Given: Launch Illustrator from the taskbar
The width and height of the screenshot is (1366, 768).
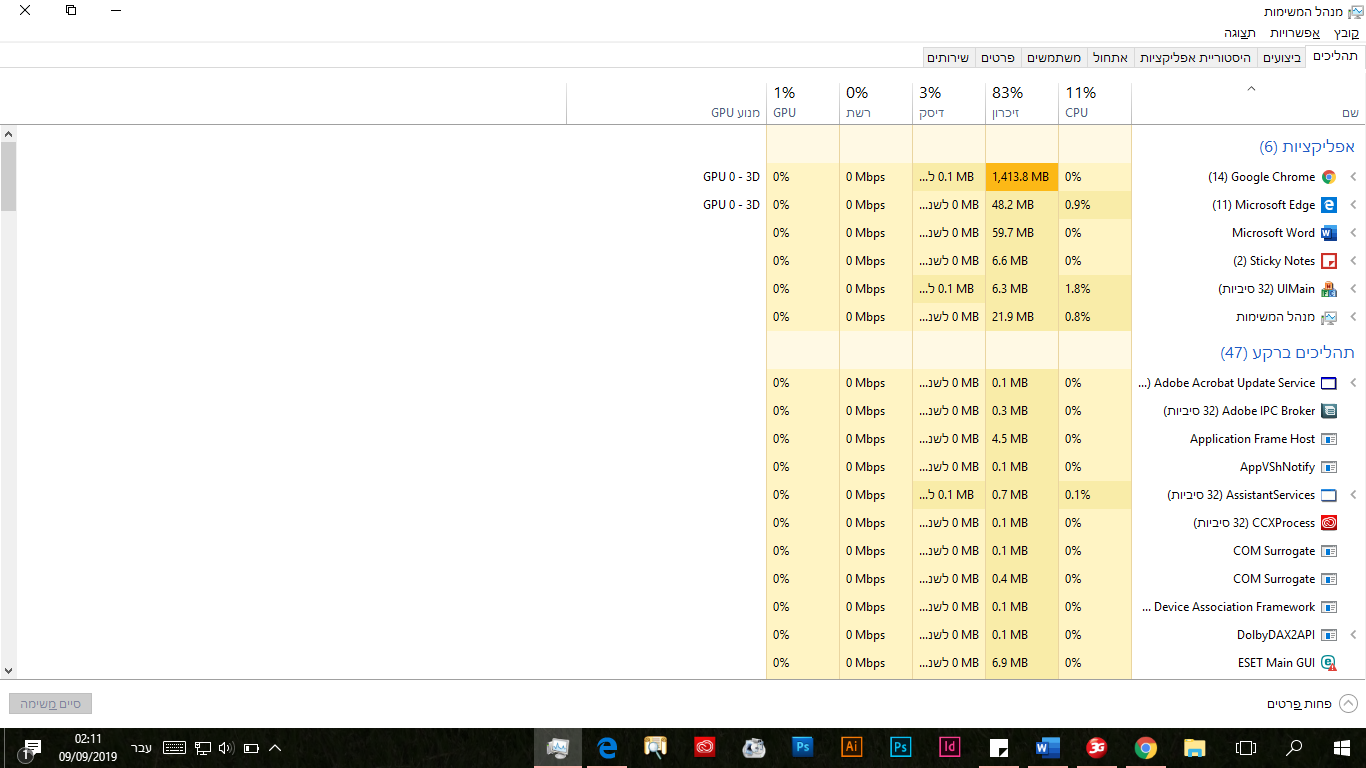Looking at the screenshot, I should coord(851,747).
